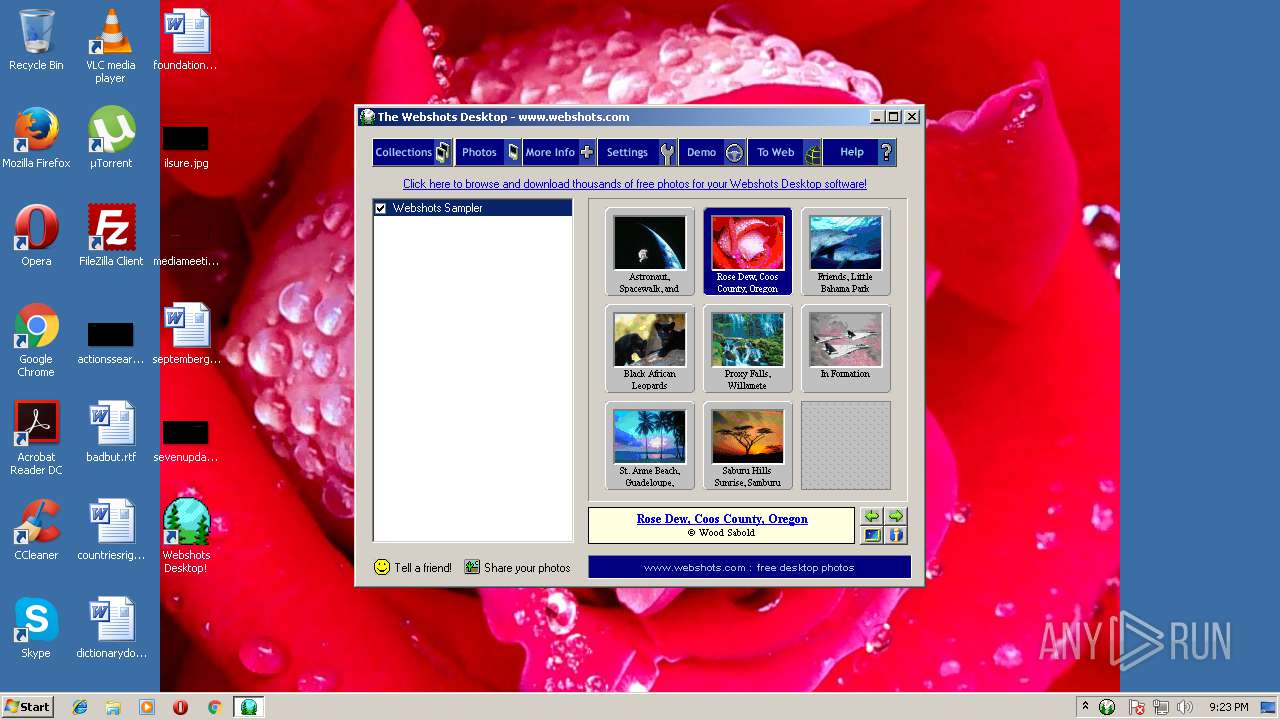The height and width of the screenshot is (720, 1280).
Task: Select the Proxy Falls, Willamete thumbnail
Action: point(747,348)
